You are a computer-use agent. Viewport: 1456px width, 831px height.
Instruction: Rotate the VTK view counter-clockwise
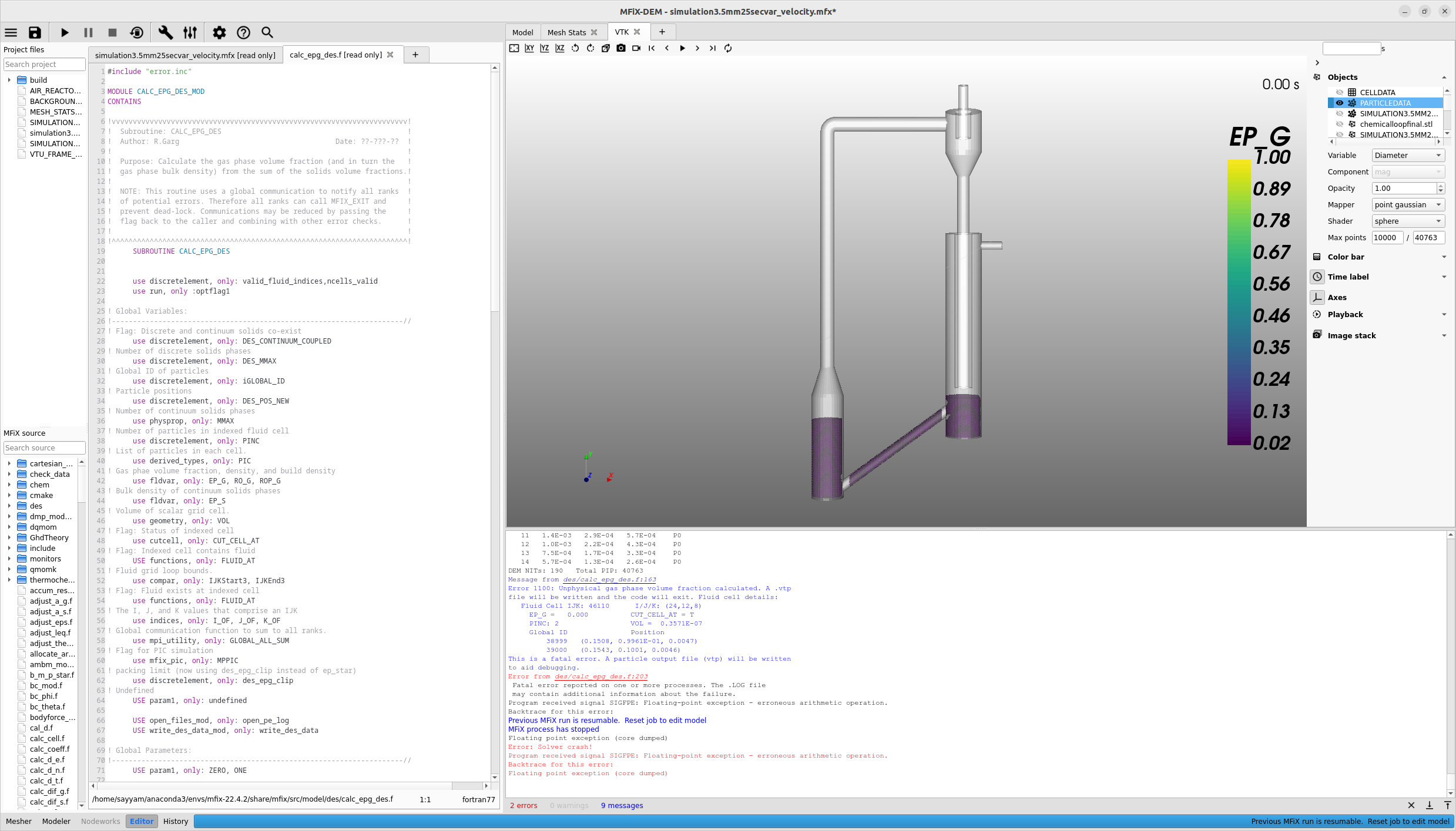575,48
